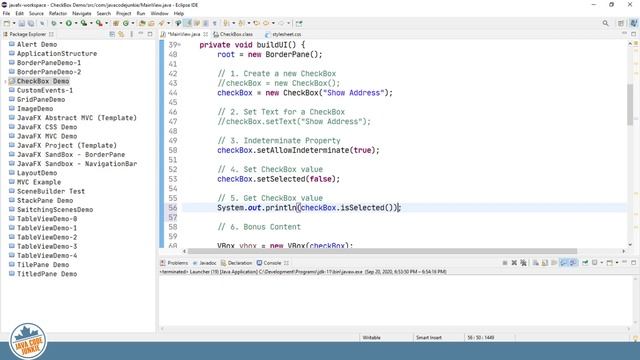
Task: Jump to Previous Annotation icon
Action: point(241,24)
